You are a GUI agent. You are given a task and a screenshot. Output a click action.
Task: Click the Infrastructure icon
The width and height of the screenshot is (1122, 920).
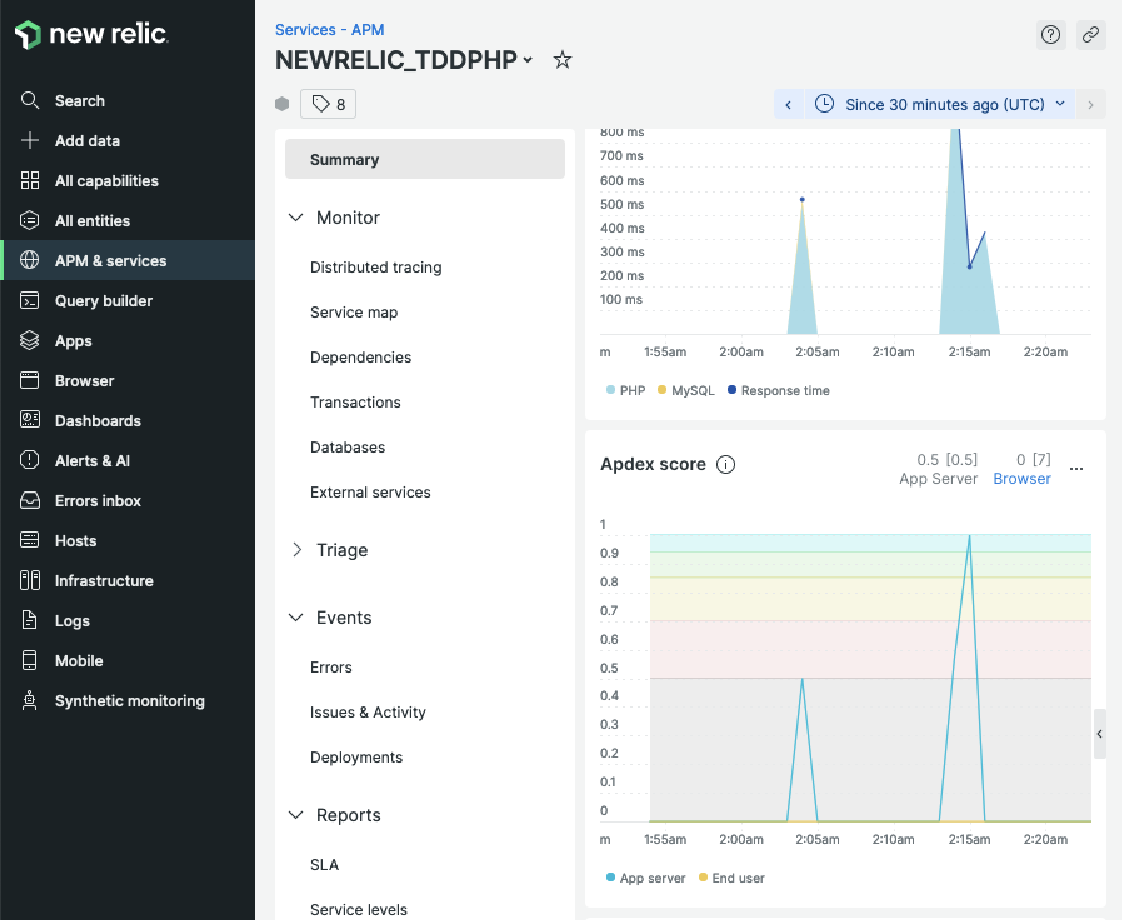click(29, 581)
